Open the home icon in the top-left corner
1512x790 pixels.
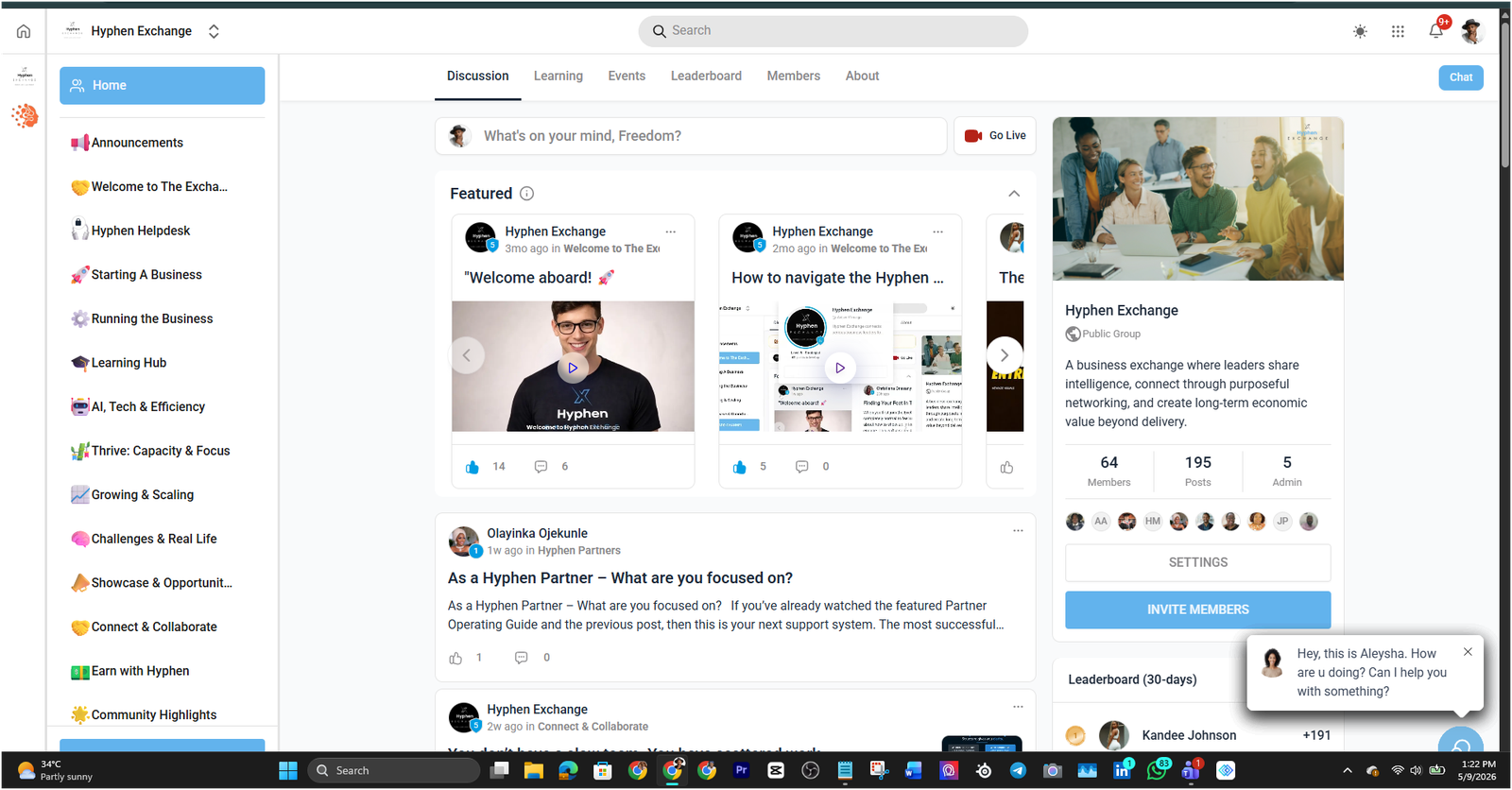24,31
